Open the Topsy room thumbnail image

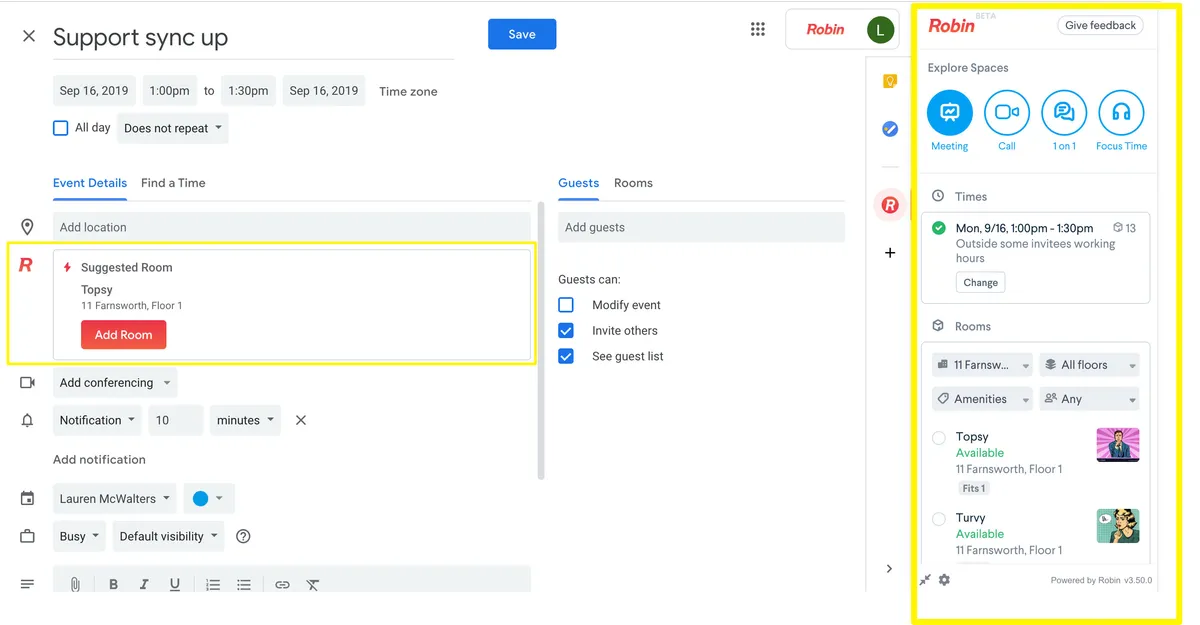point(1118,445)
